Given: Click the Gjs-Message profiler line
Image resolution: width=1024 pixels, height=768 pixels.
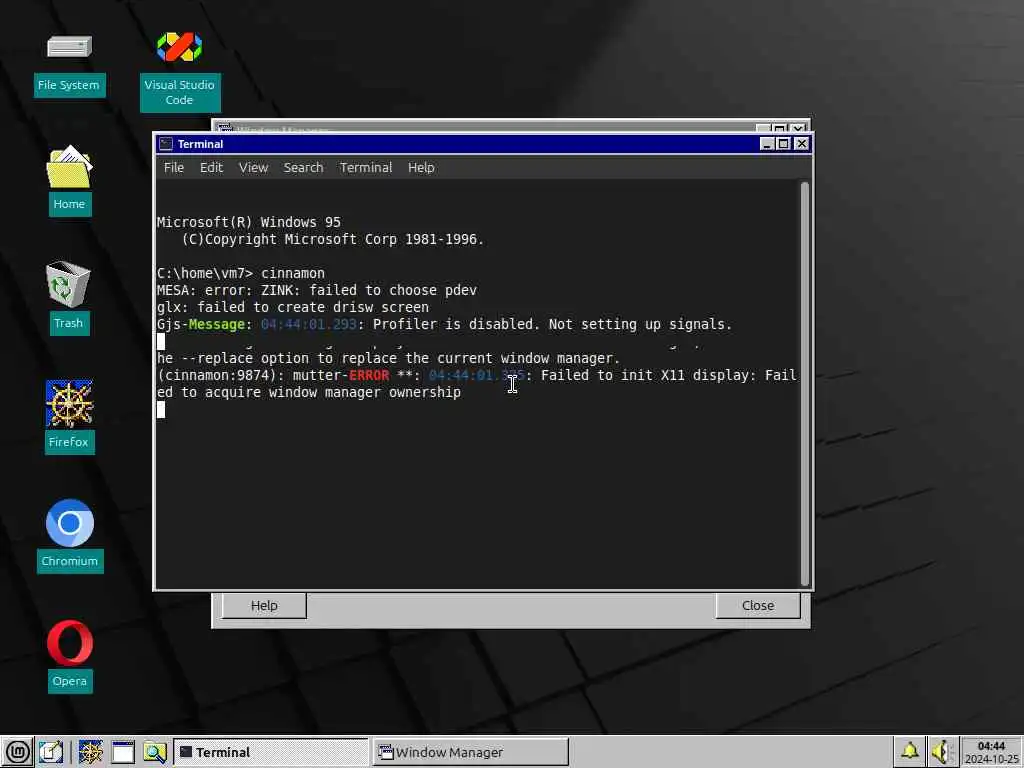Looking at the screenshot, I should pyautogui.click(x=444, y=324).
